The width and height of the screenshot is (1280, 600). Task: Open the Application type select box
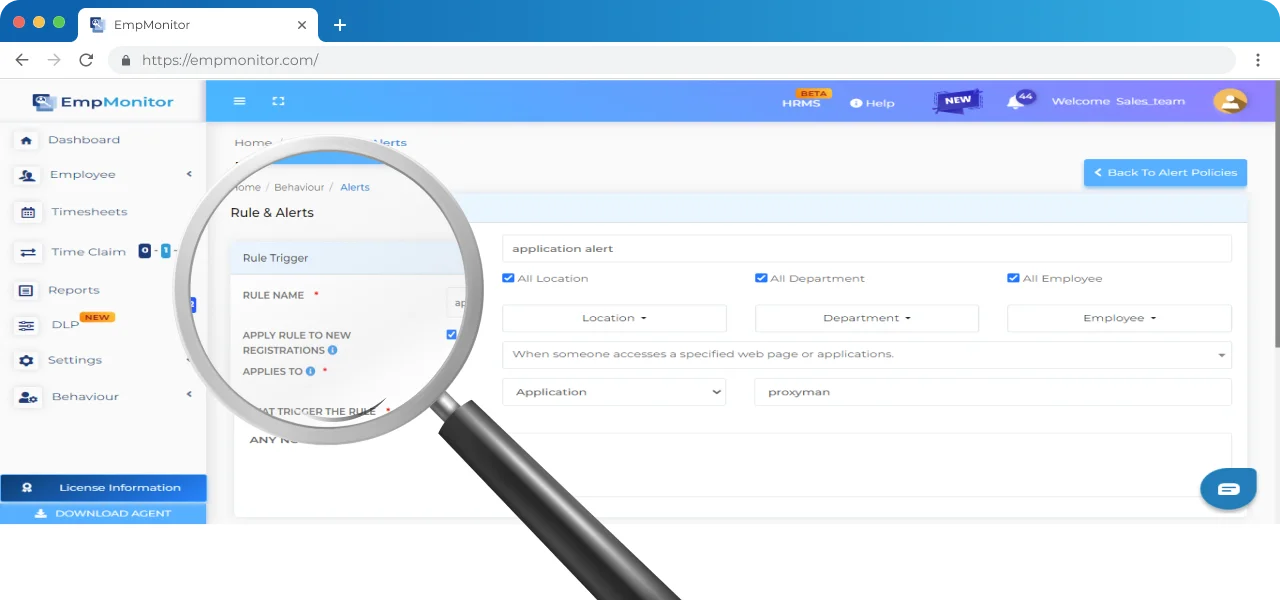(x=614, y=392)
